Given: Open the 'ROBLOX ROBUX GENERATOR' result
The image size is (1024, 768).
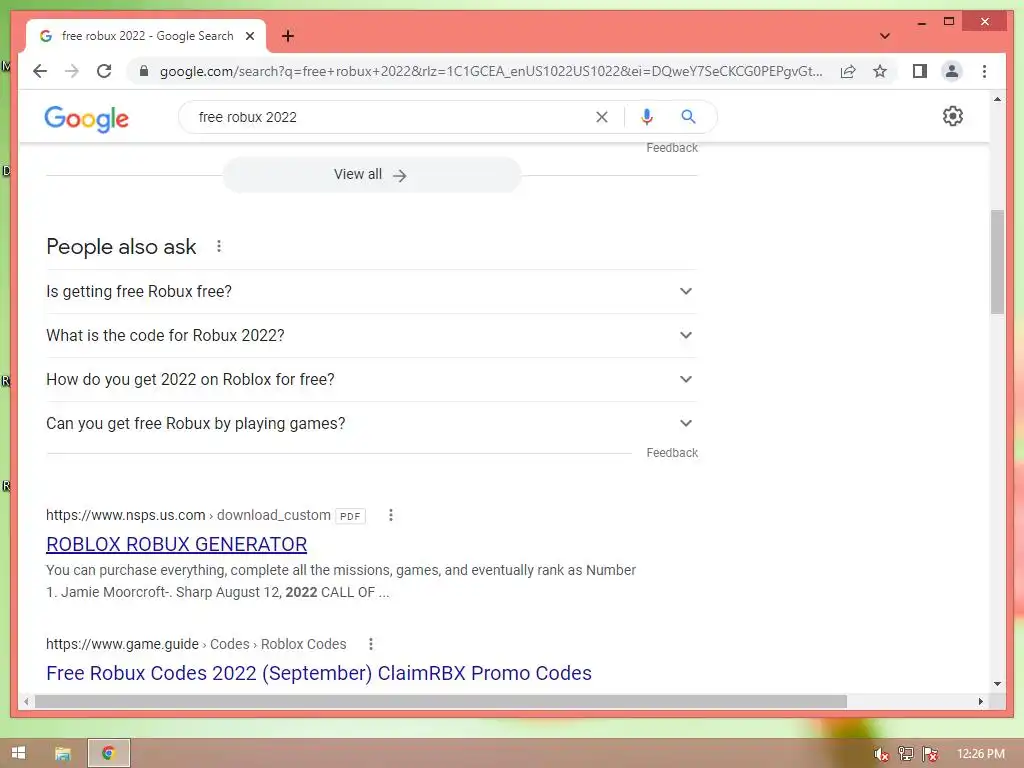Looking at the screenshot, I should [x=176, y=544].
